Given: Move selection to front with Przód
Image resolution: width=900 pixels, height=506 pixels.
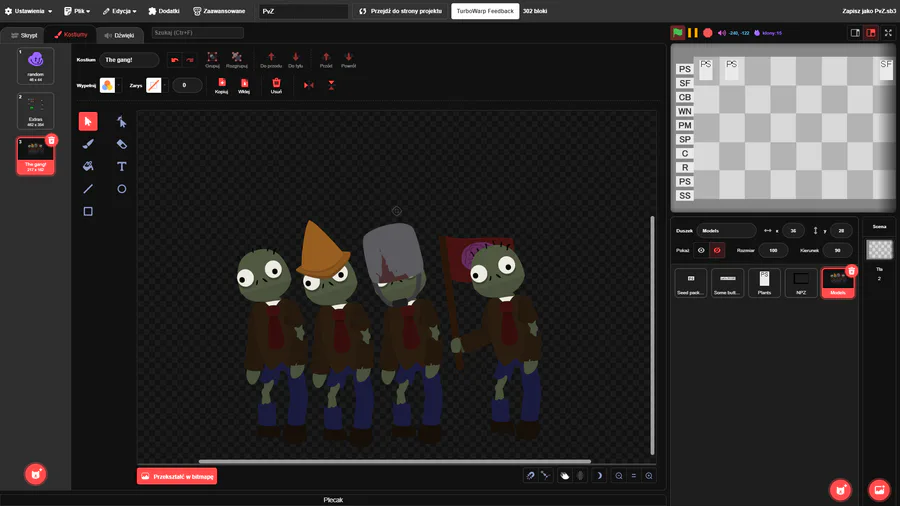Looking at the screenshot, I should (x=326, y=60).
